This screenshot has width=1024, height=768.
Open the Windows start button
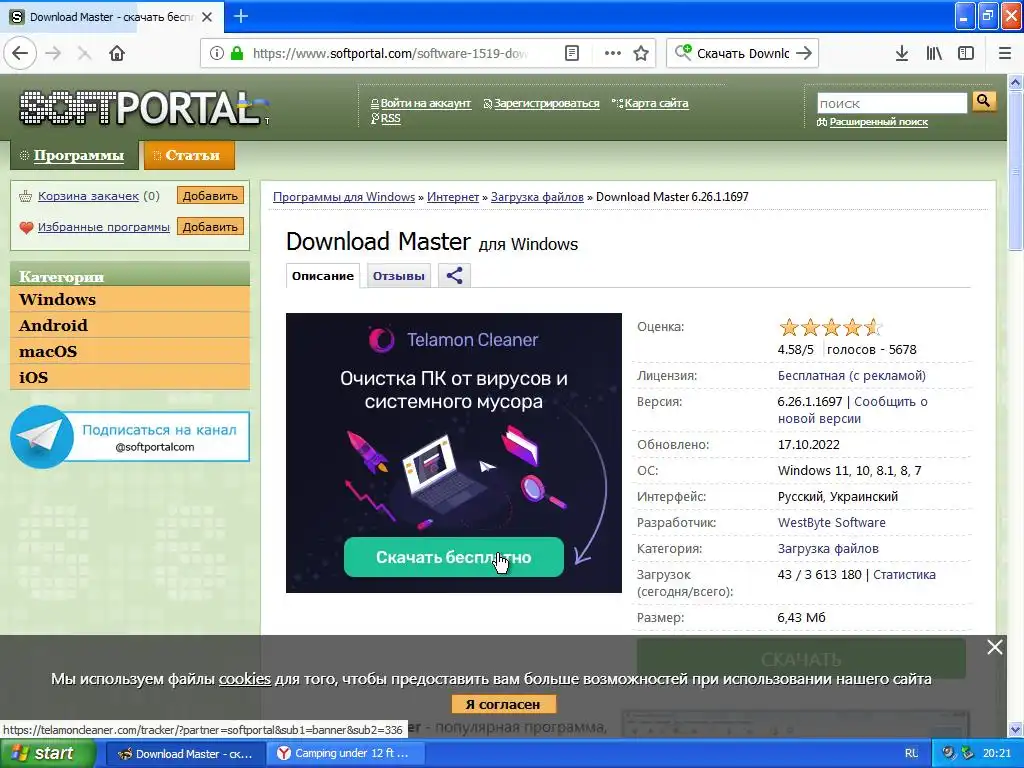coord(47,754)
